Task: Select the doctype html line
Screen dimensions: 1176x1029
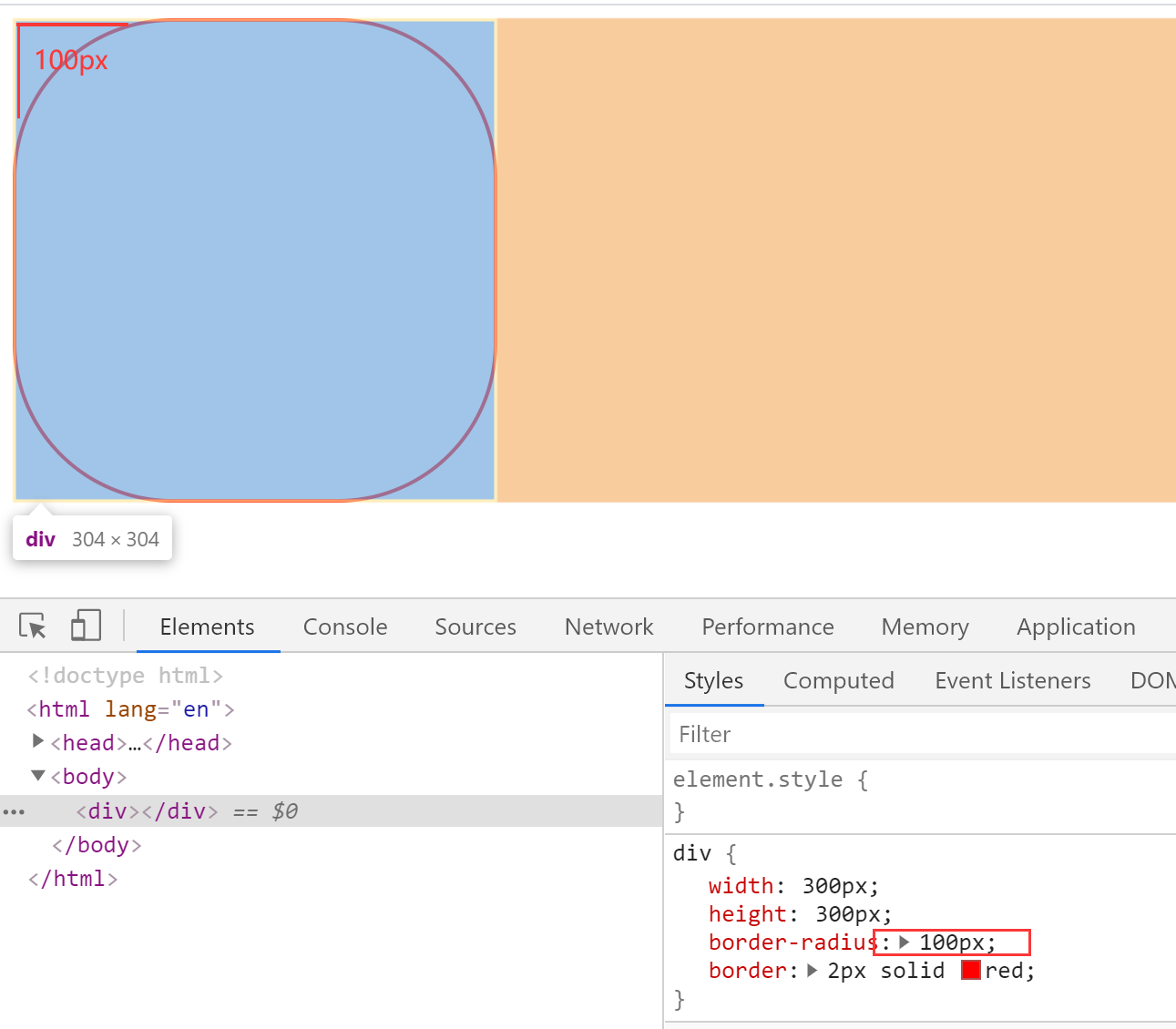Action: [x=126, y=676]
